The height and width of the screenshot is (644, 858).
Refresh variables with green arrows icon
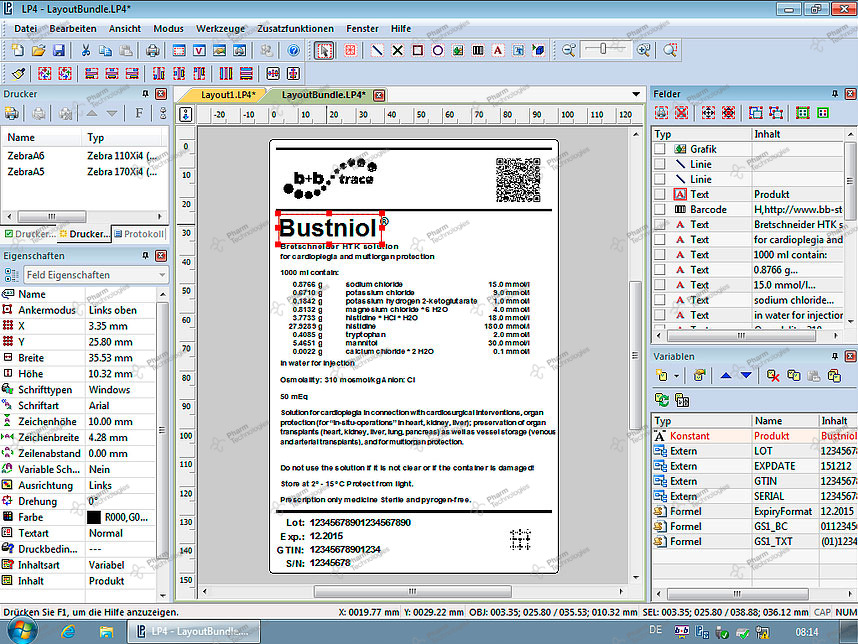[662, 400]
